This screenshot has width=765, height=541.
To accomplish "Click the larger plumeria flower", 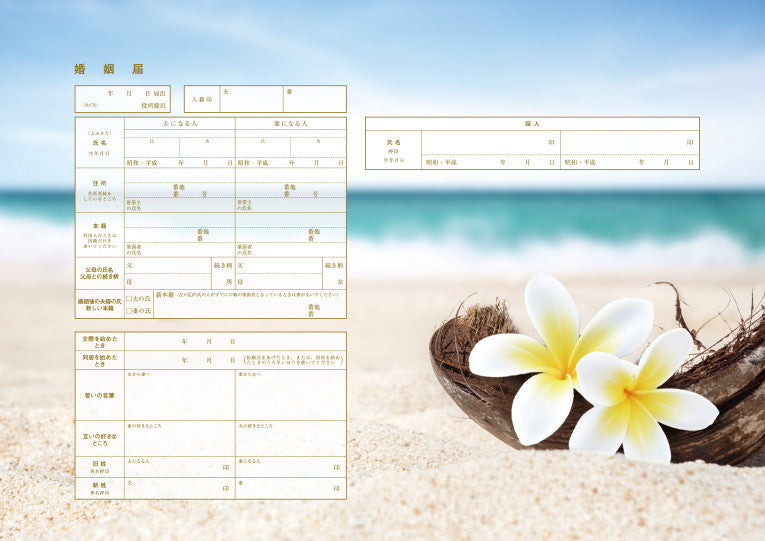I will pos(560,355).
